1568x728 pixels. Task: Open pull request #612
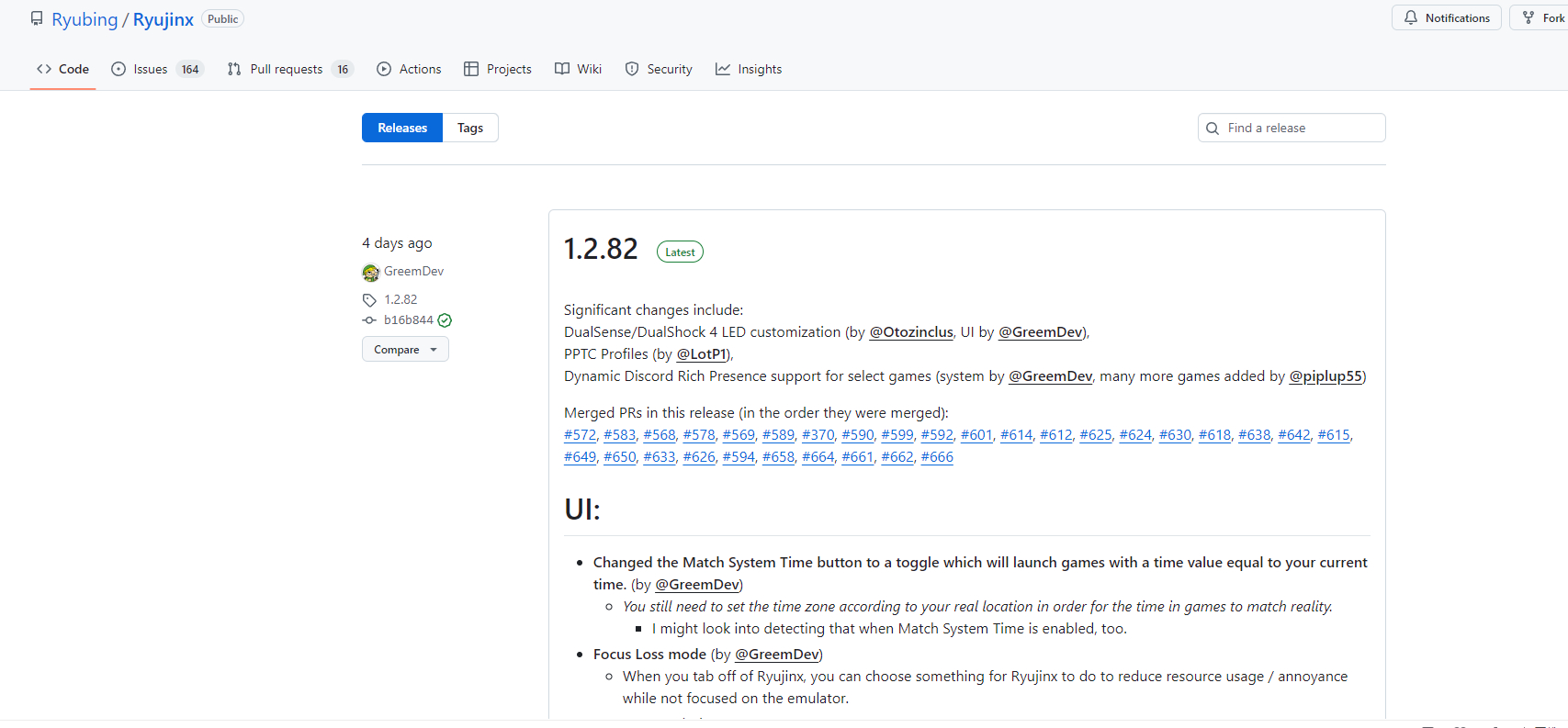(1055, 435)
